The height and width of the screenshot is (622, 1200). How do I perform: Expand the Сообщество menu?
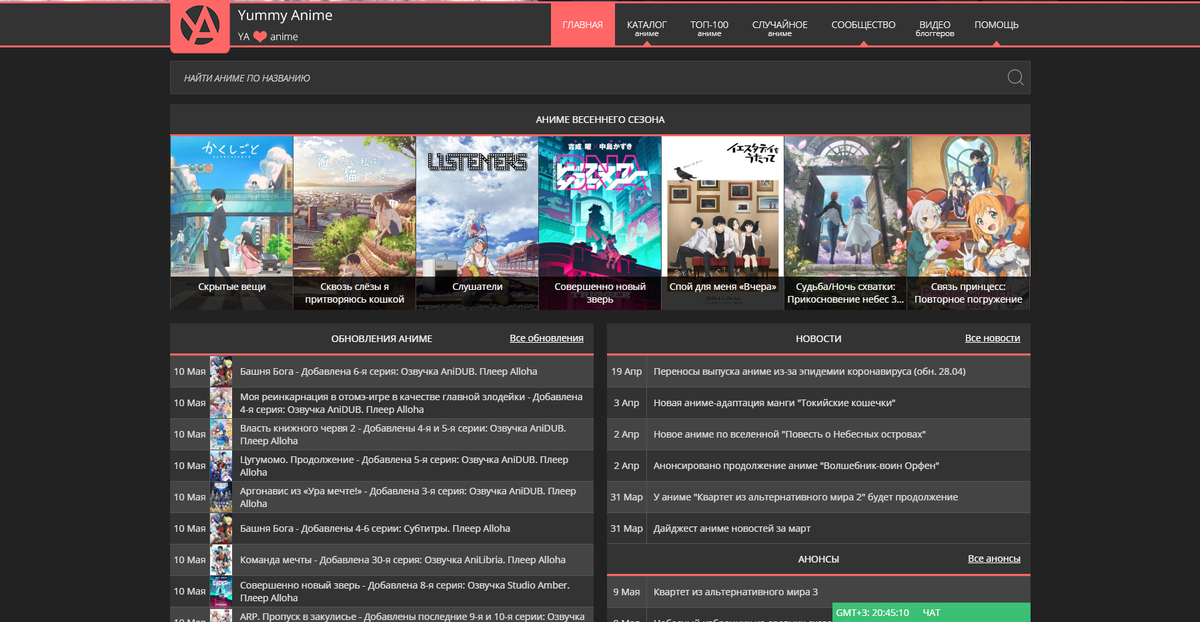(x=863, y=25)
